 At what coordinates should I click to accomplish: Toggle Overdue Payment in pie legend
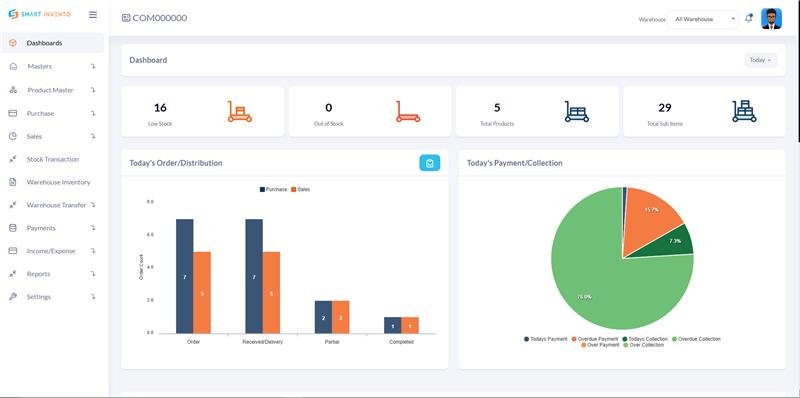click(594, 339)
